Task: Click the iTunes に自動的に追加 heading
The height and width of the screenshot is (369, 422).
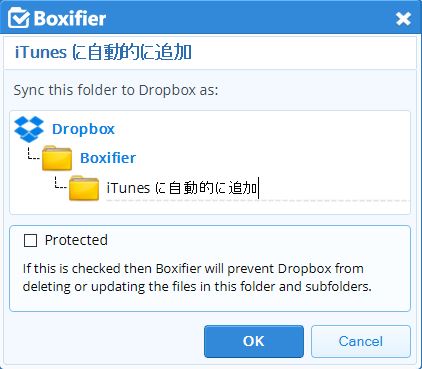Action: [103, 52]
